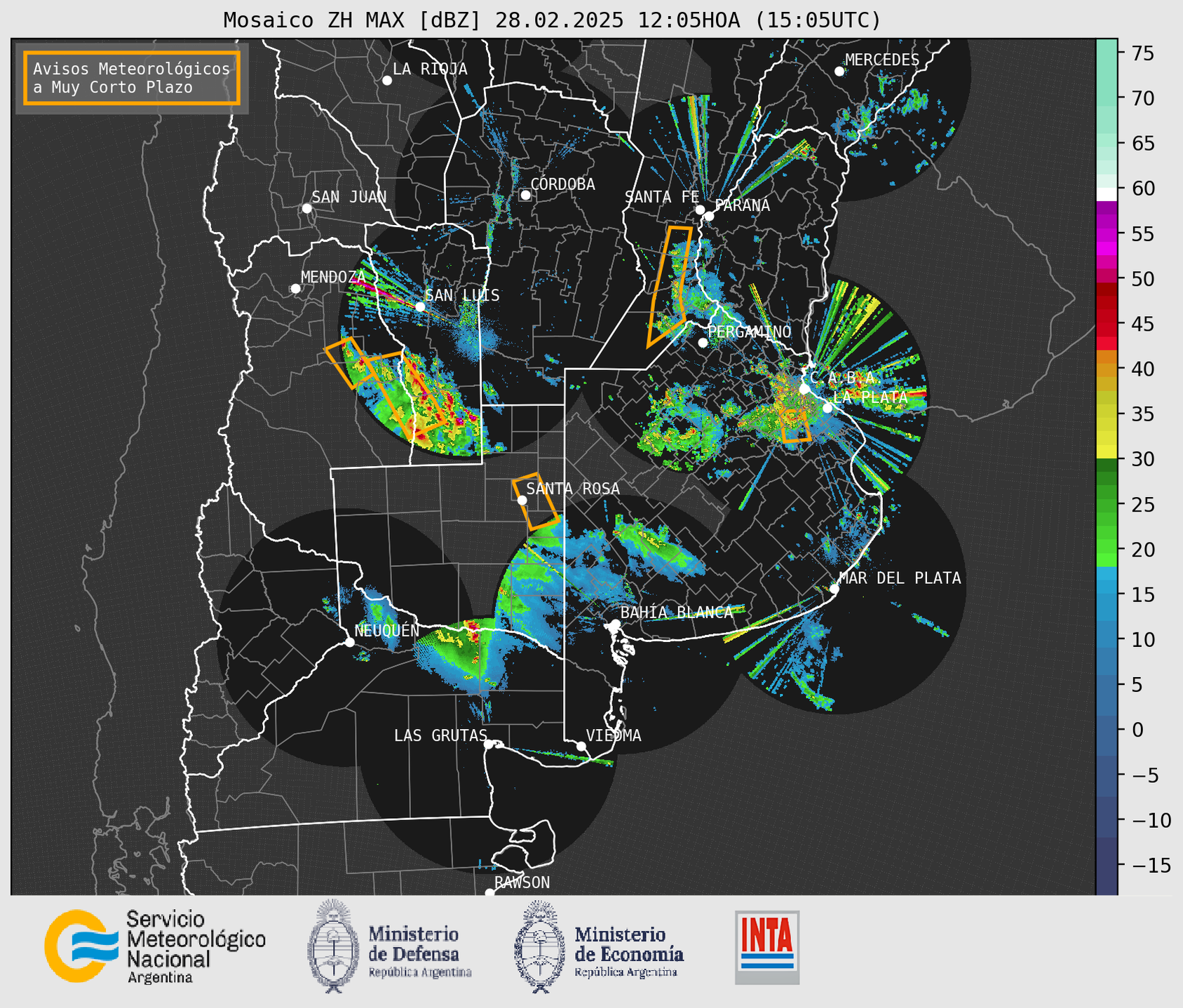Click the Servicio Meteorológico Nacional logo
The image size is (1183, 1008).
tap(81, 946)
